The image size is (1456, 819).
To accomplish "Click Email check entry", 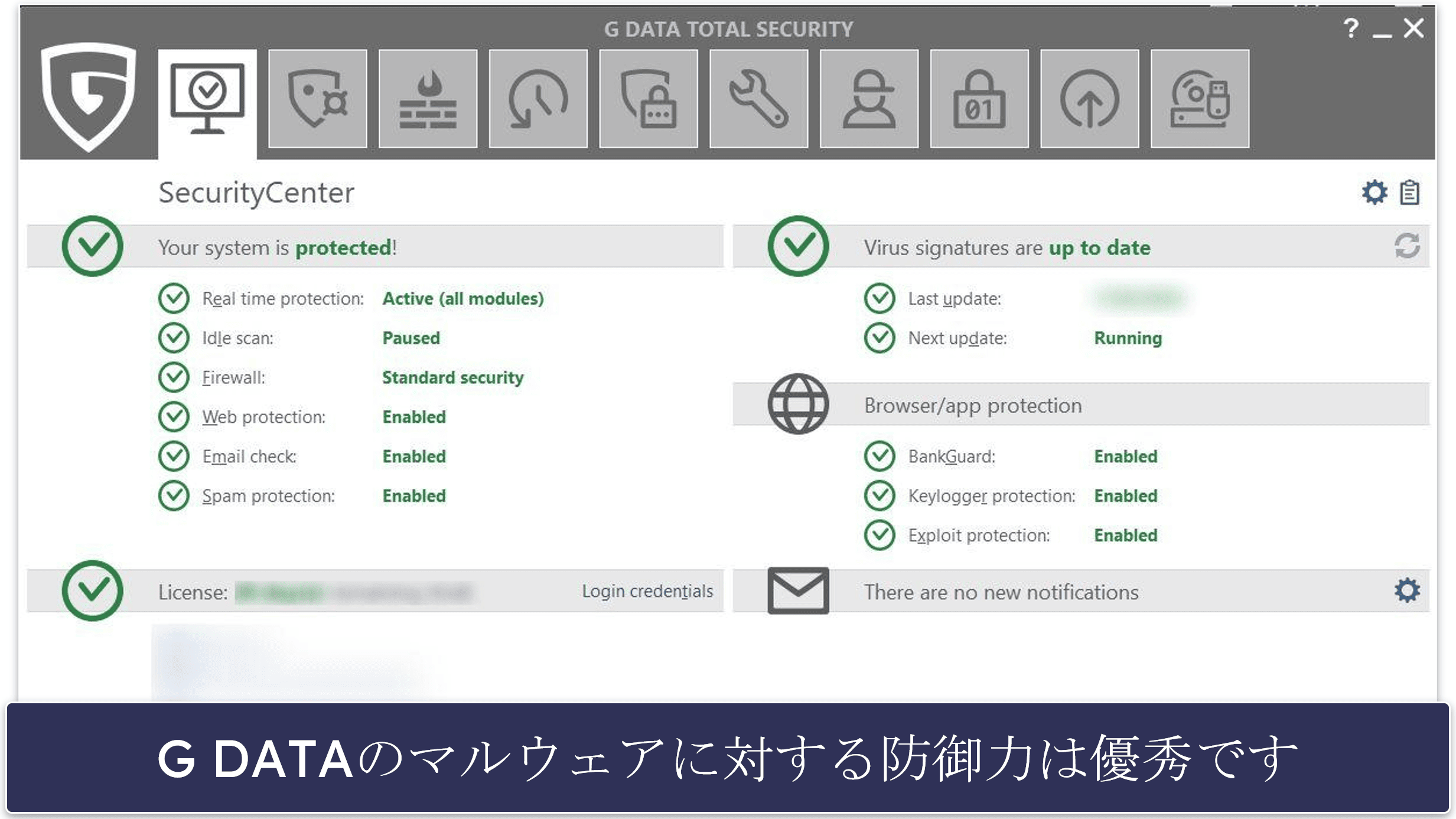I will coord(249,456).
